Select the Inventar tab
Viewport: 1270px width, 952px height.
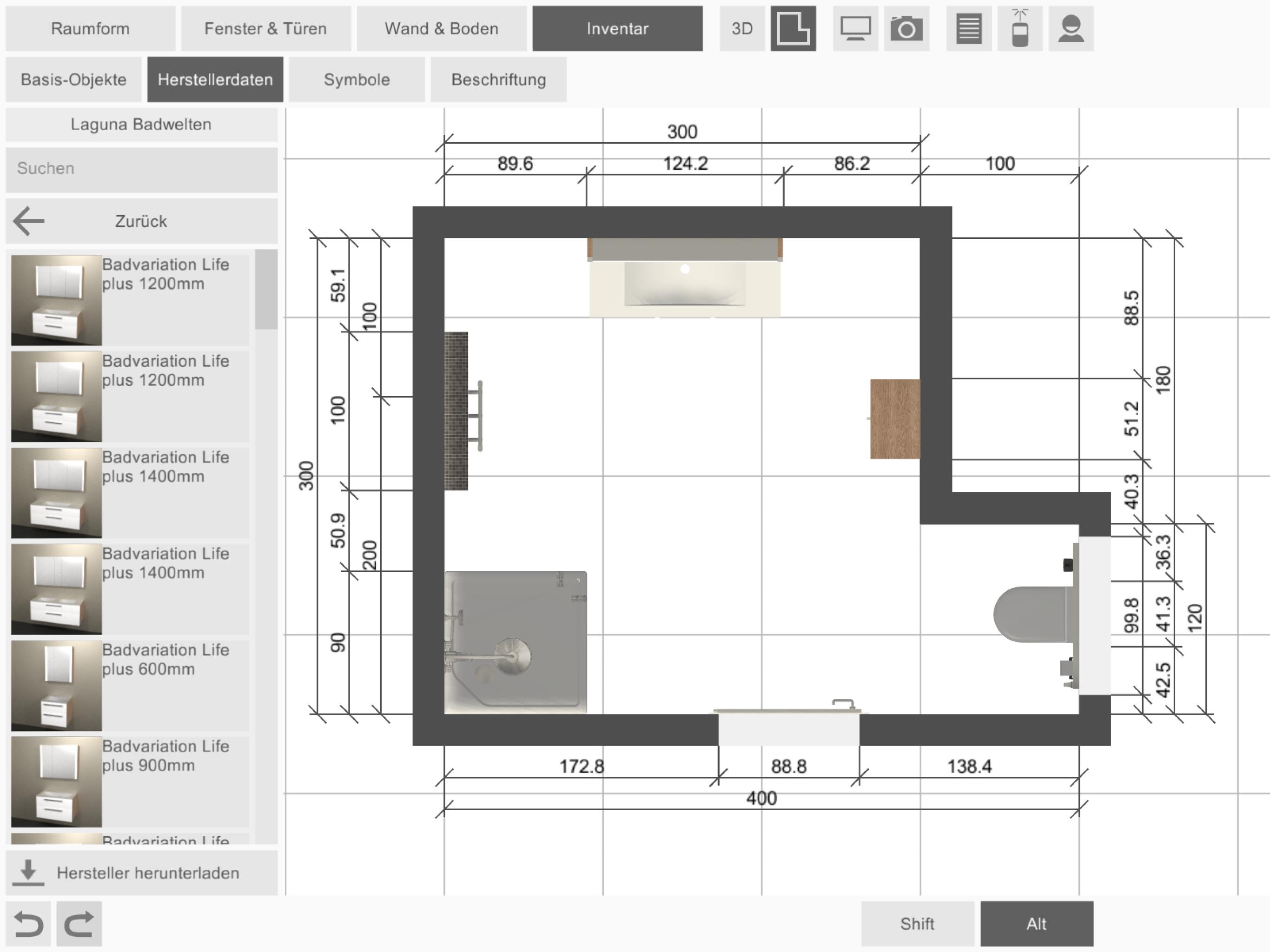[617, 29]
